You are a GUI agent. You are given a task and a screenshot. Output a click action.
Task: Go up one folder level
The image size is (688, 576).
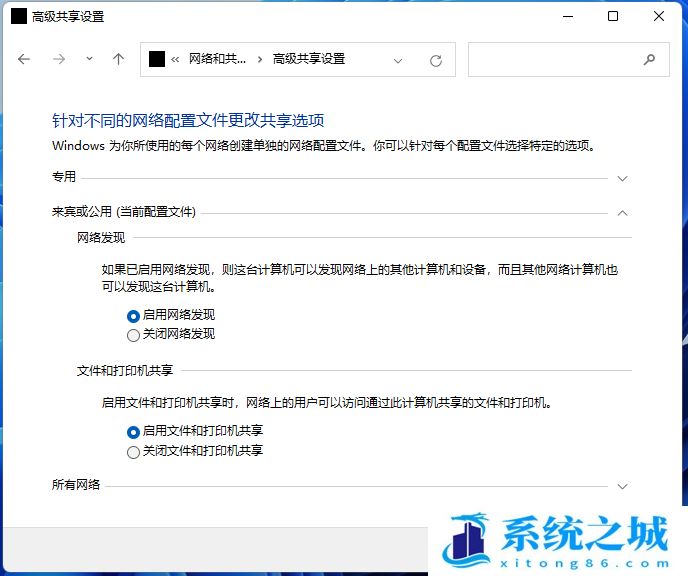point(118,59)
